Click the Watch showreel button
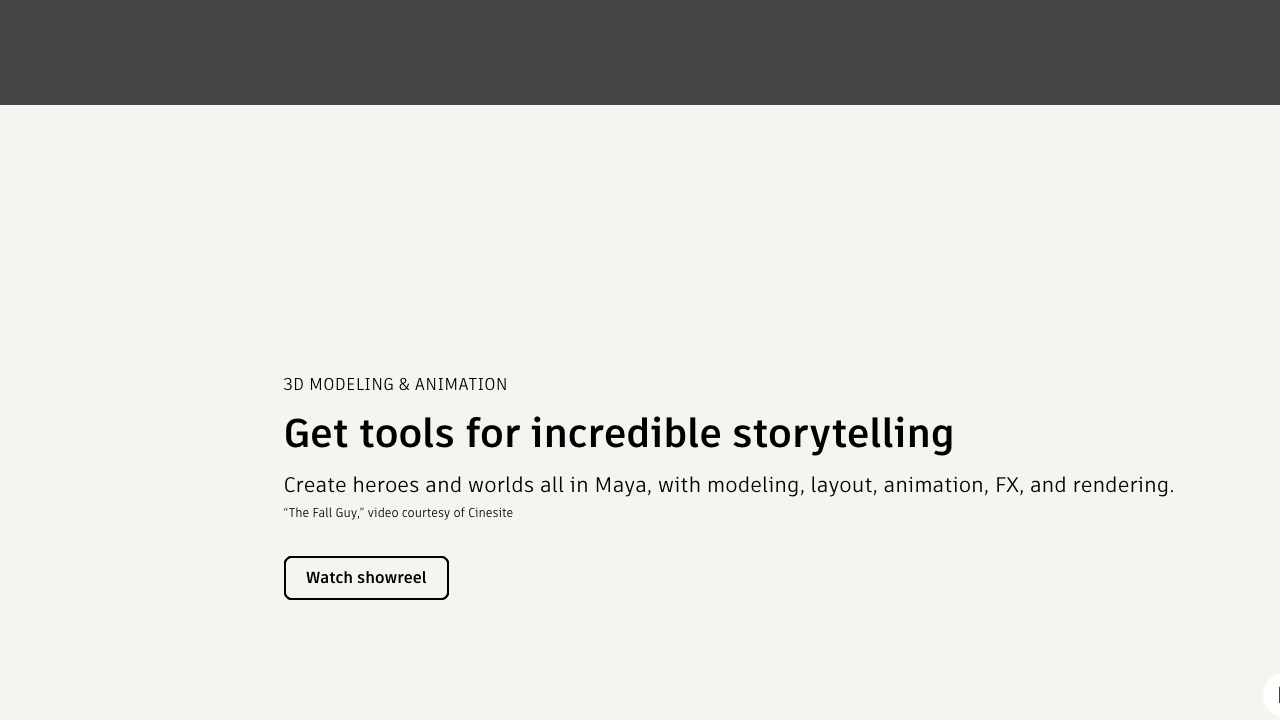Image resolution: width=1280 pixels, height=720 pixels. 366,578
